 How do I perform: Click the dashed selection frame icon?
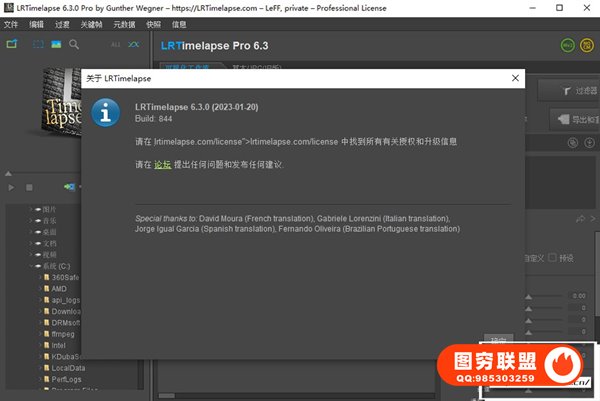click(38, 45)
